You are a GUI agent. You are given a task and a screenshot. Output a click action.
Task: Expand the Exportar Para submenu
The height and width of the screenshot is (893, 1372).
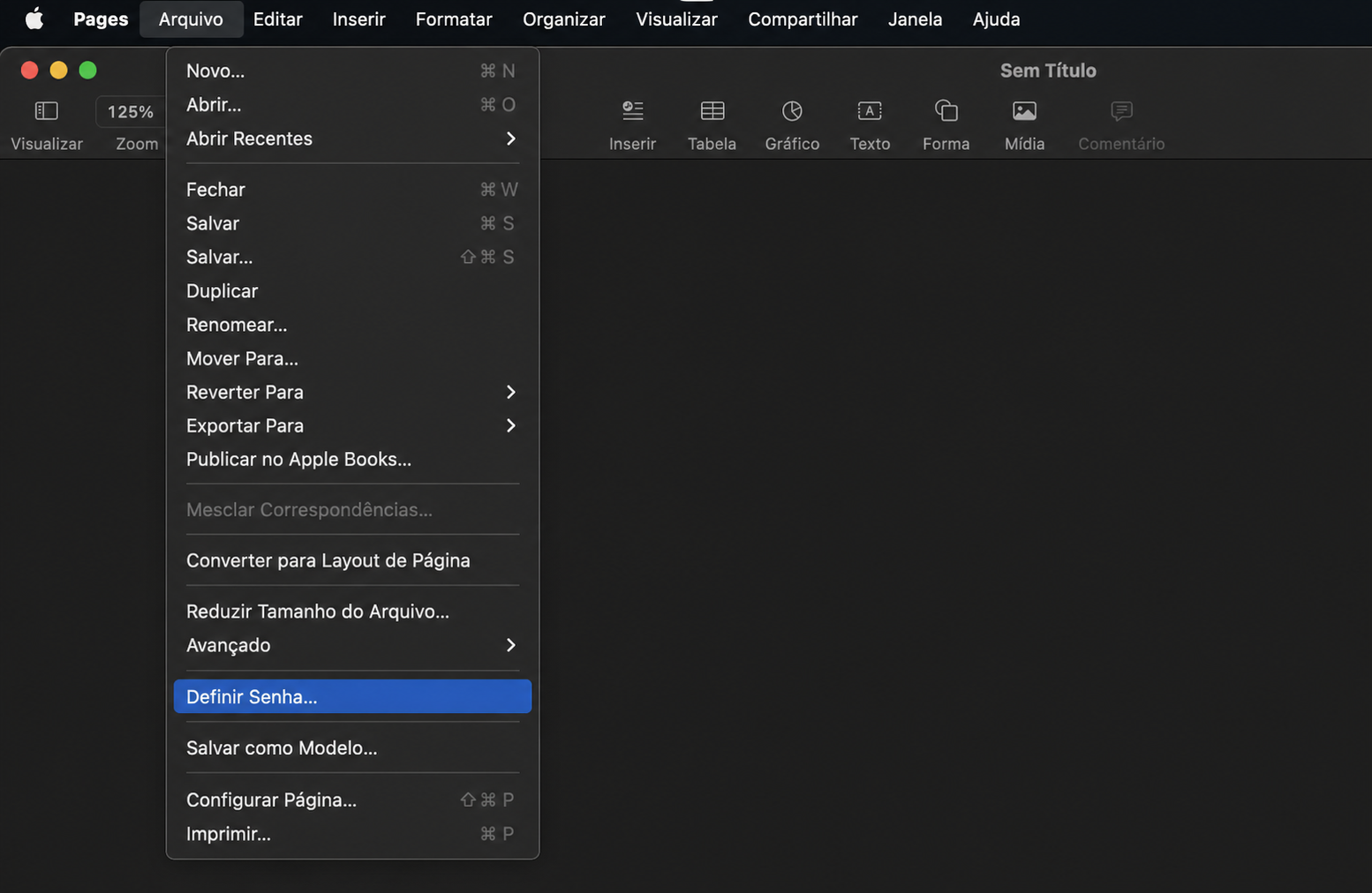[352, 425]
